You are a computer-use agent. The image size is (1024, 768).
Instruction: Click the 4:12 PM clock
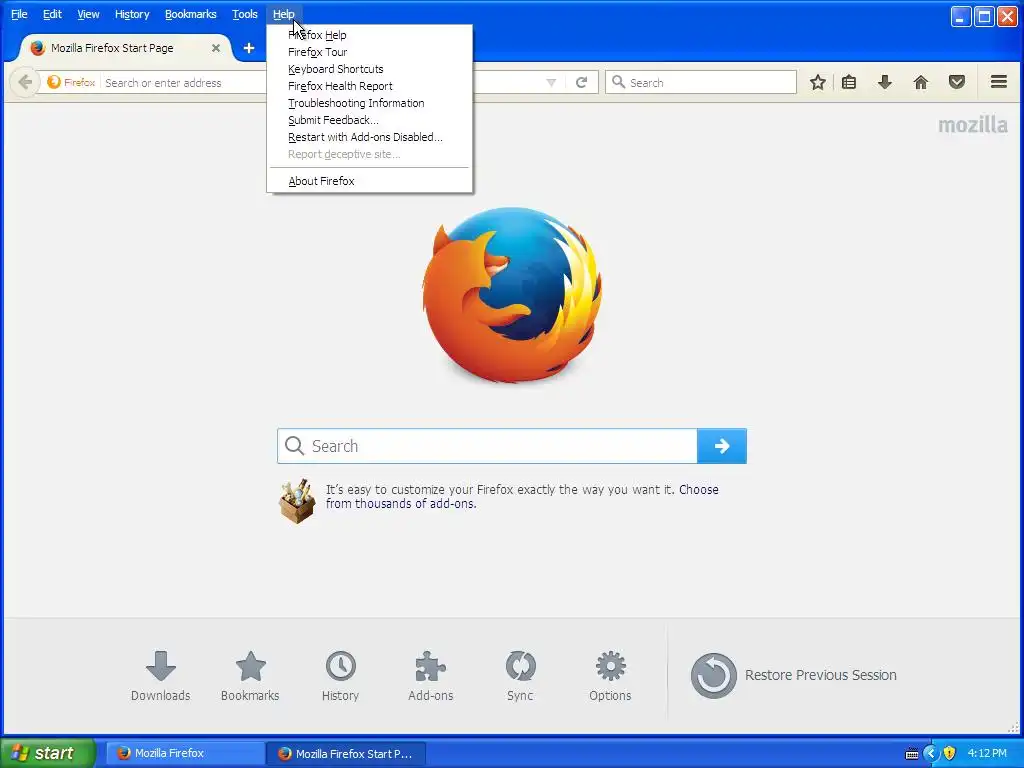point(987,753)
